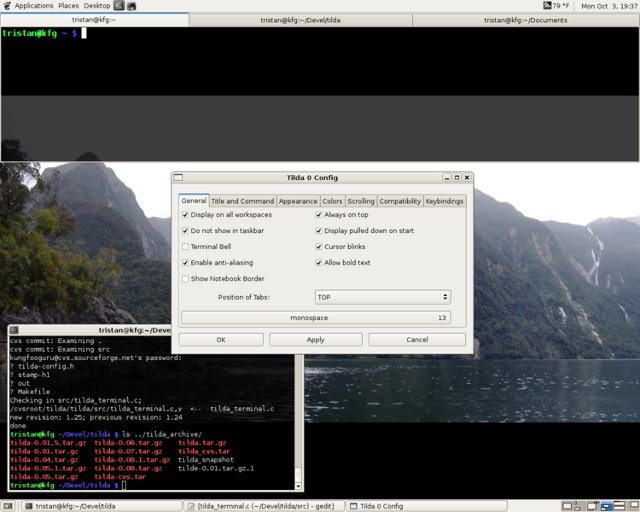
Task: Open the weather applet showing 79 °F
Action: click(556, 6)
